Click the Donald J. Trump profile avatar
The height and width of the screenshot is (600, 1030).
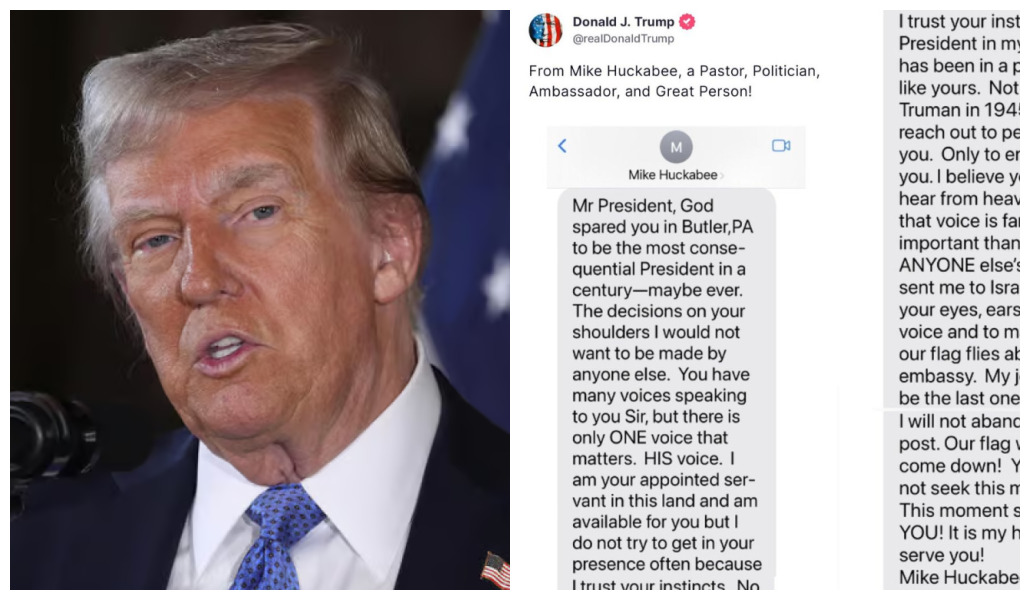545,30
